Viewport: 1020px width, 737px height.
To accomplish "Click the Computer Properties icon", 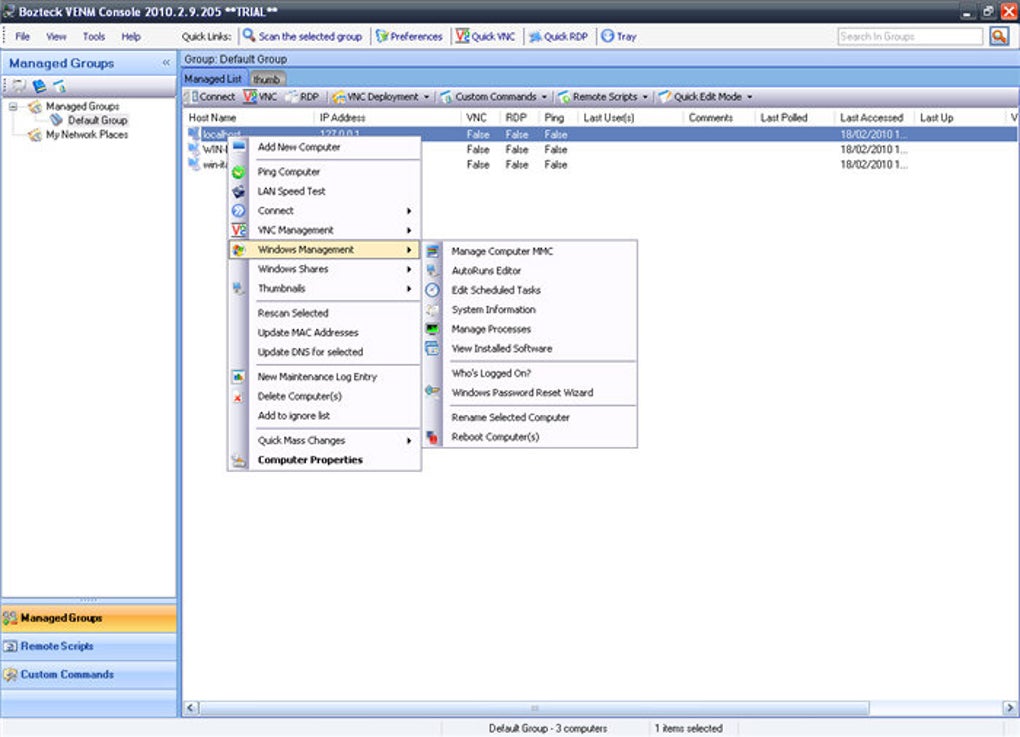I will click(239, 461).
